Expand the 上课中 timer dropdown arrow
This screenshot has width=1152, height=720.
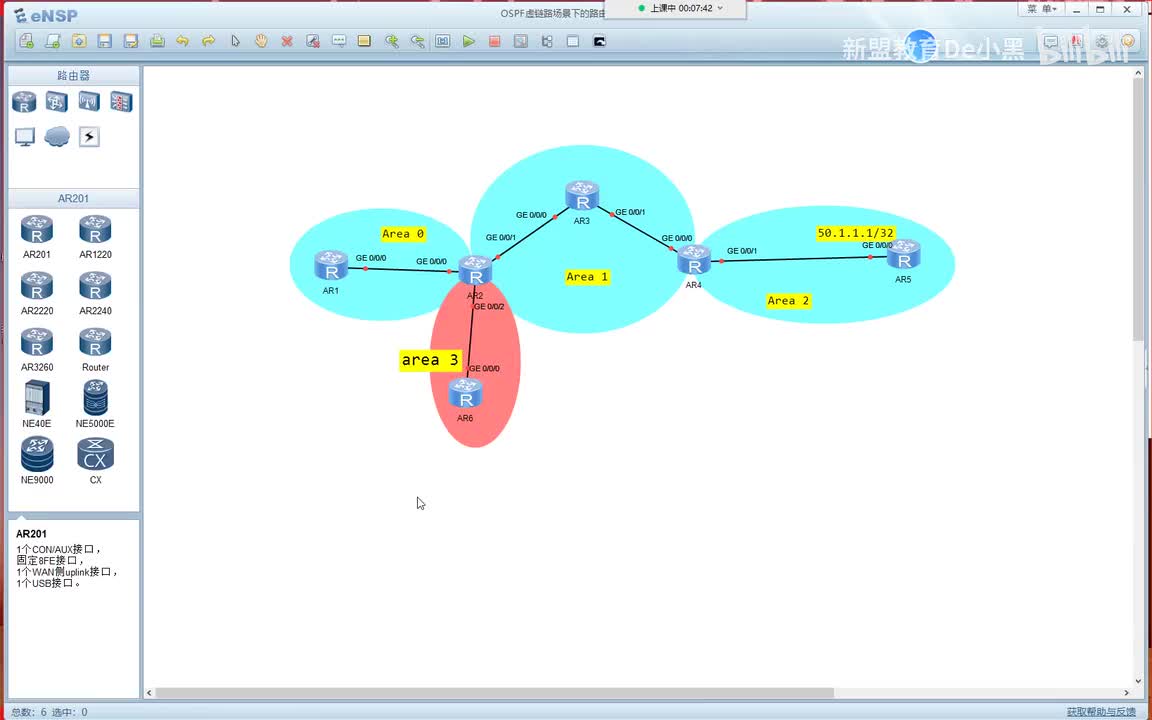720,8
